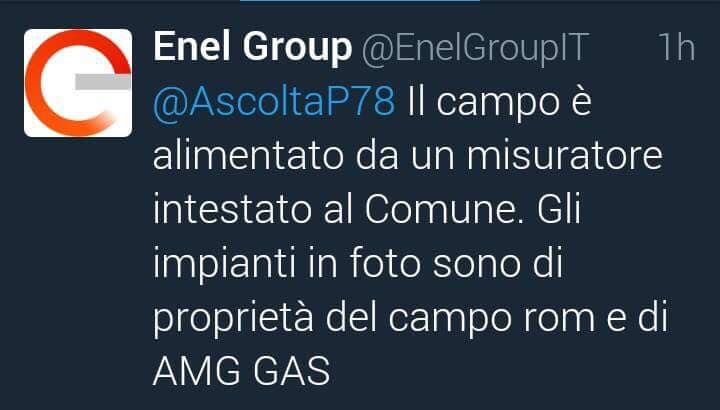Click the word 'misuratore' in the tweet

coord(565,155)
